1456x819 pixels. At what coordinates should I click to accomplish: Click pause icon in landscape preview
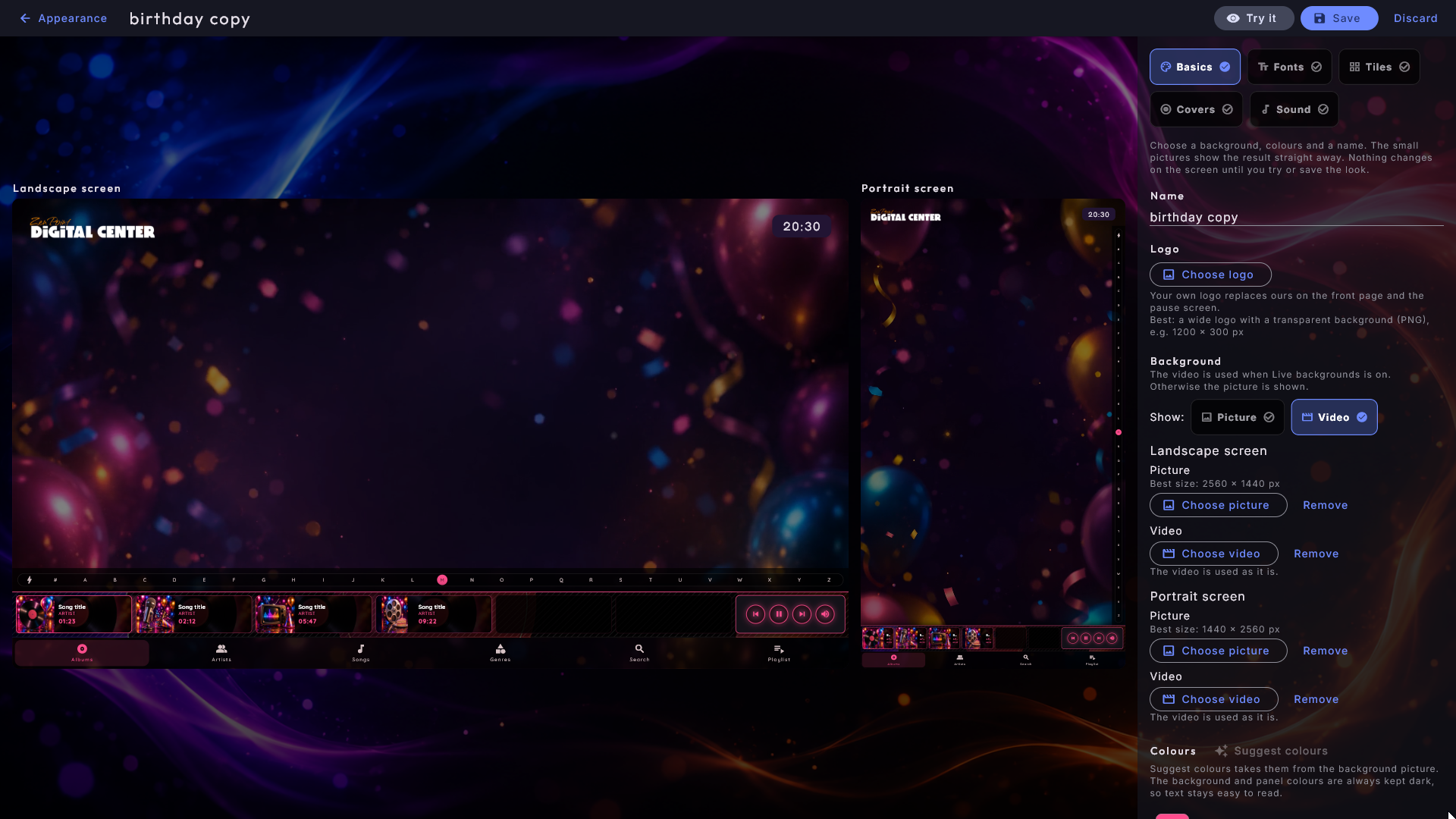(x=779, y=614)
